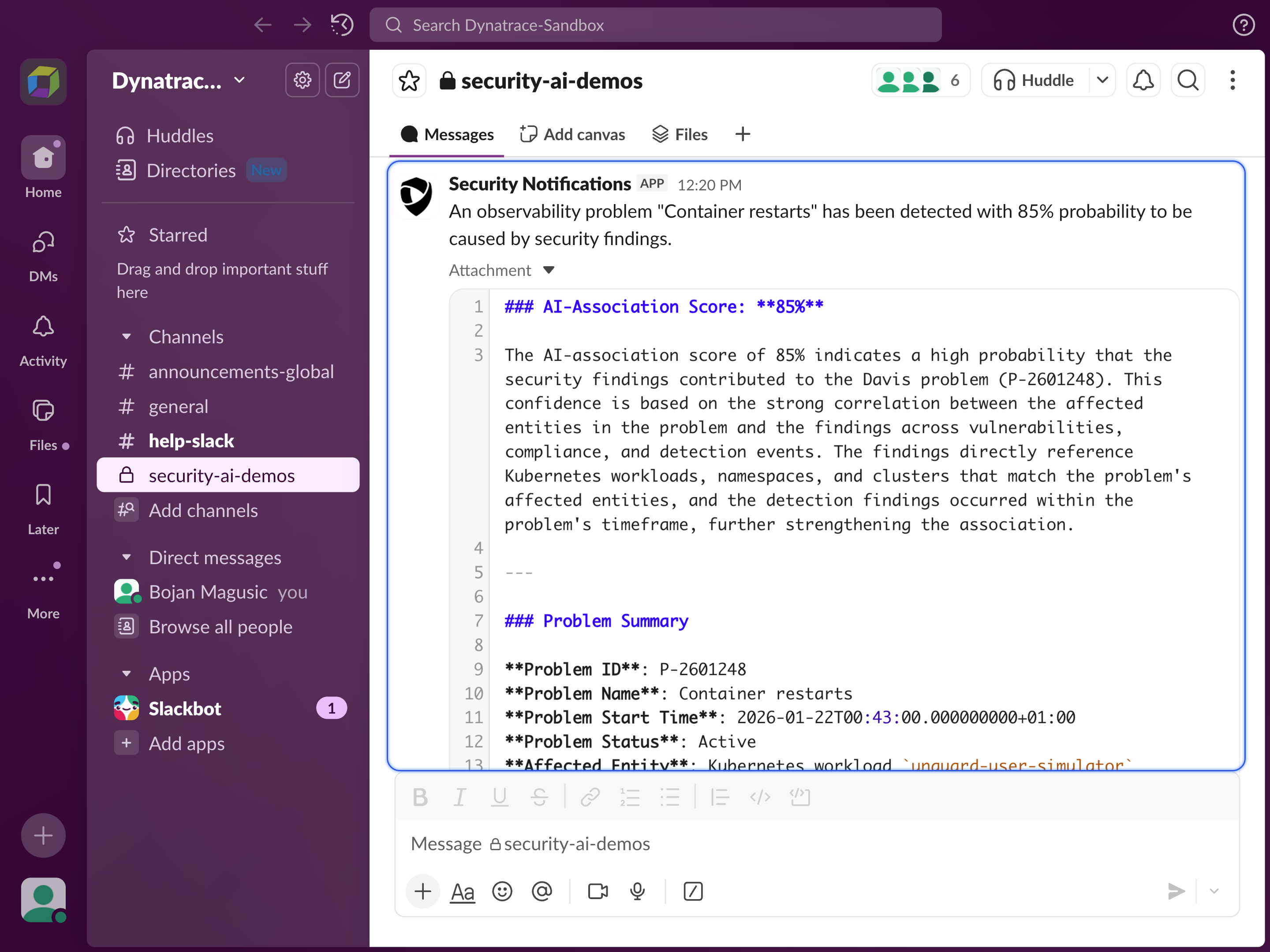This screenshot has height=952, width=1270.
Task: Record an audio clip with the microphone icon
Action: tap(637, 891)
